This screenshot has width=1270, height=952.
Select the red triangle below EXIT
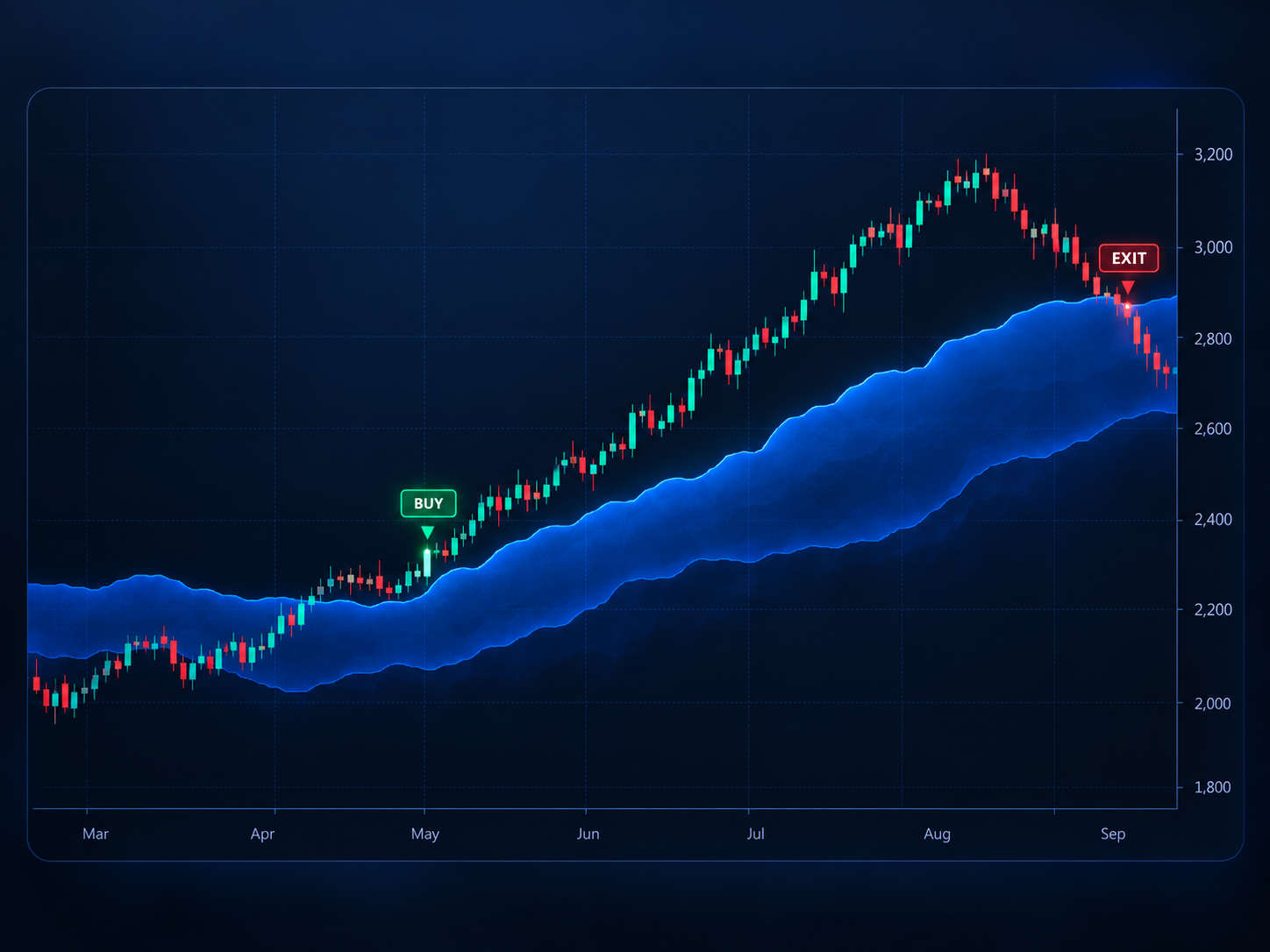(1128, 288)
